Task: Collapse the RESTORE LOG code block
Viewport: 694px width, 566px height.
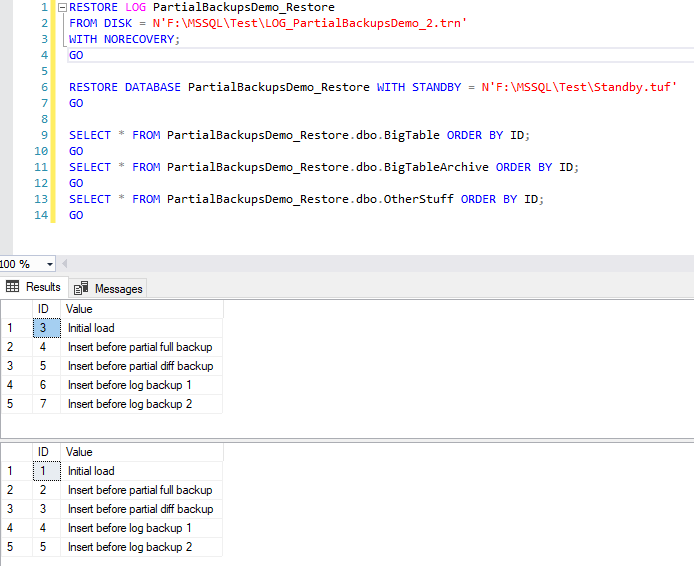Action: (63, 7)
